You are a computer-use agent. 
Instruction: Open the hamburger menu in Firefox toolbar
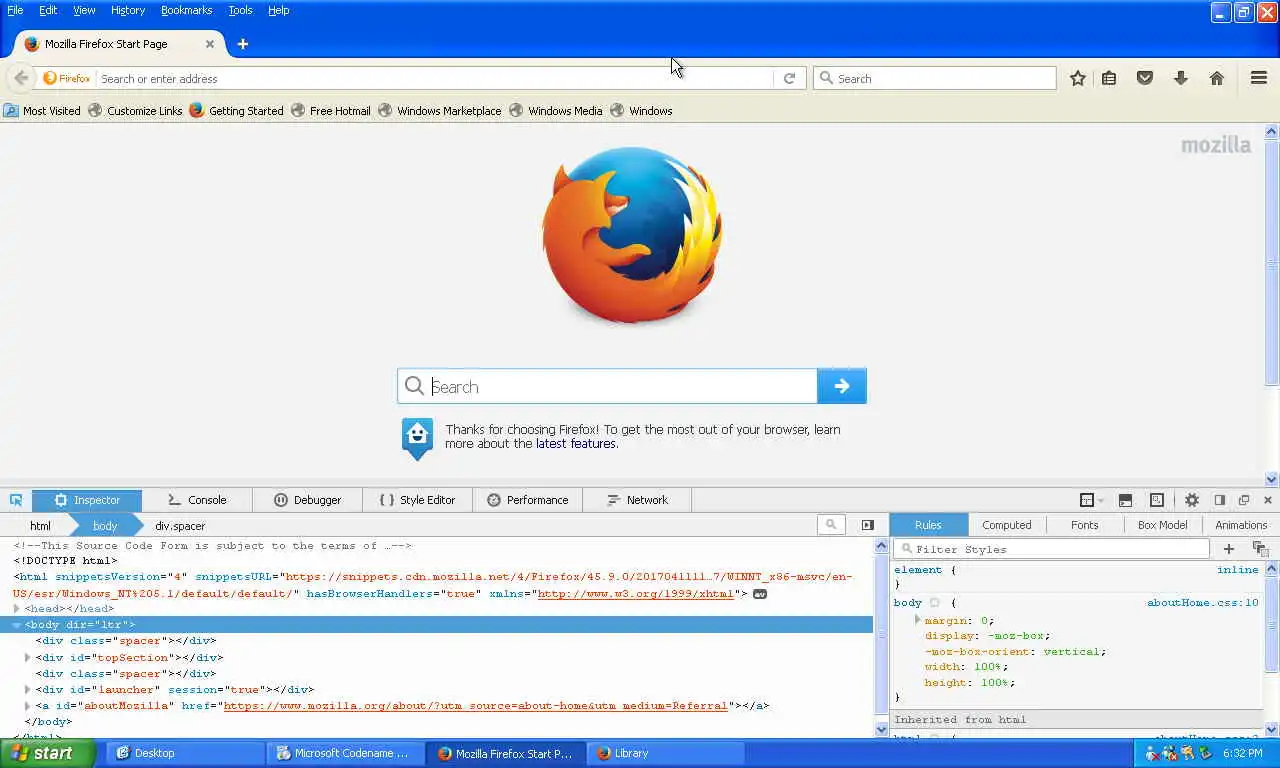click(1259, 78)
